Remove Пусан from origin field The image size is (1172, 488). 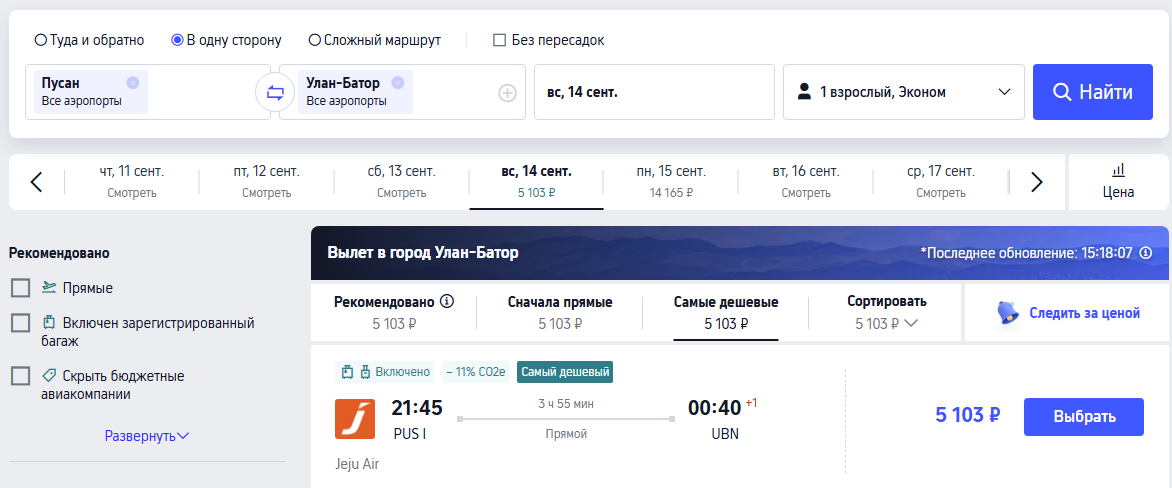coord(133,83)
